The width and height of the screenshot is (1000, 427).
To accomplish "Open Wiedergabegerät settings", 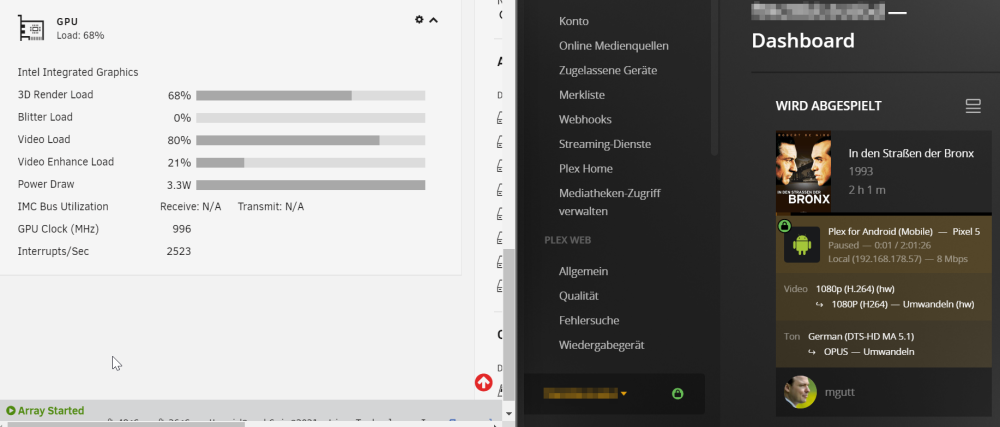I will click(601, 345).
